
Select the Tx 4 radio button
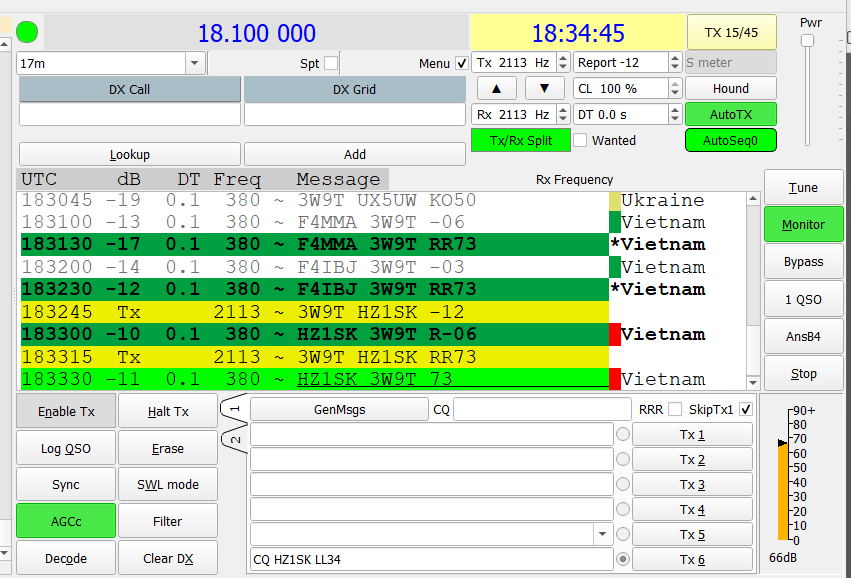(x=623, y=509)
